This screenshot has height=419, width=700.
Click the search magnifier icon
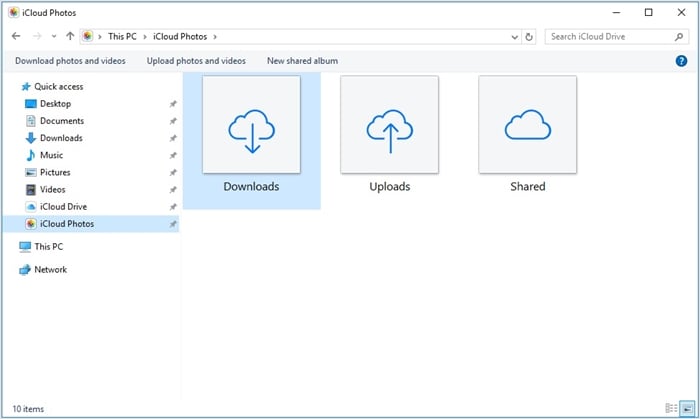679,37
